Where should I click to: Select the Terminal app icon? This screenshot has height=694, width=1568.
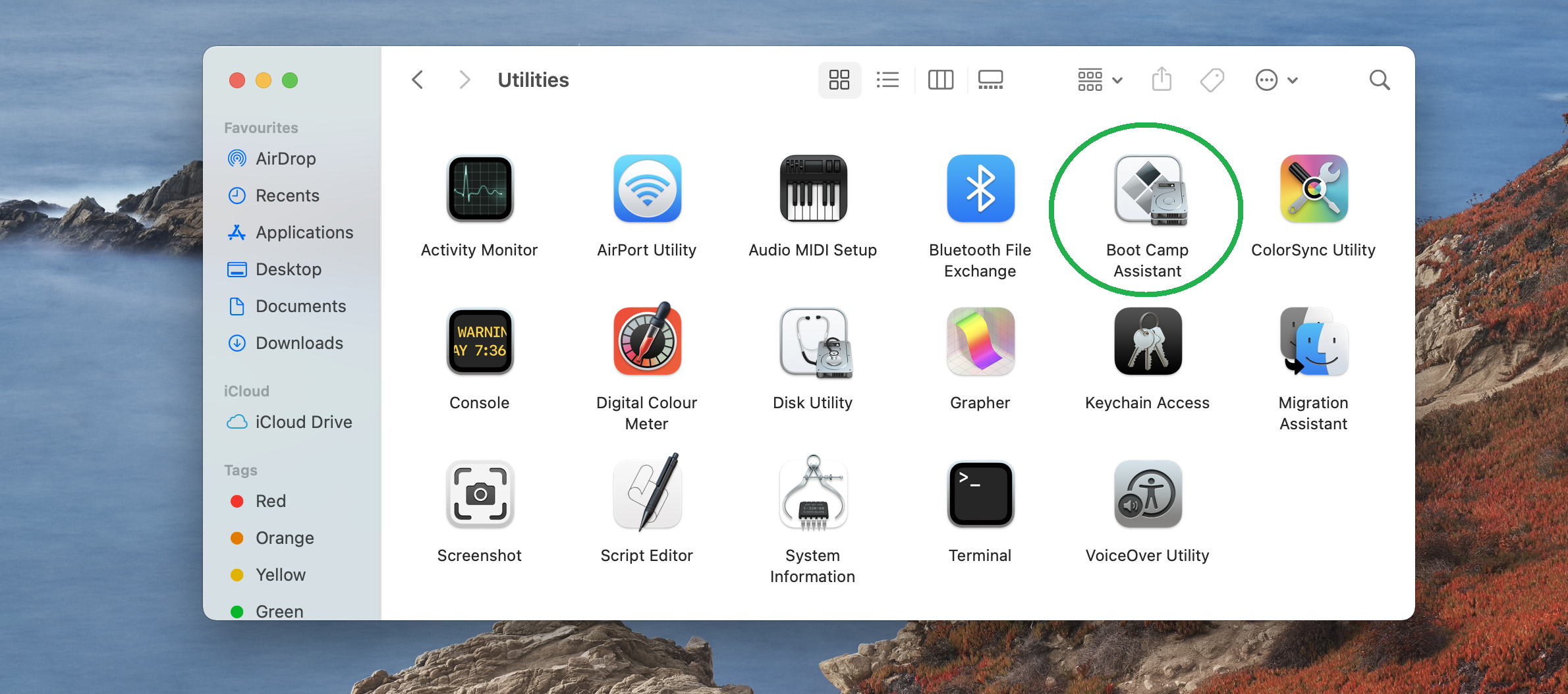pos(980,494)
